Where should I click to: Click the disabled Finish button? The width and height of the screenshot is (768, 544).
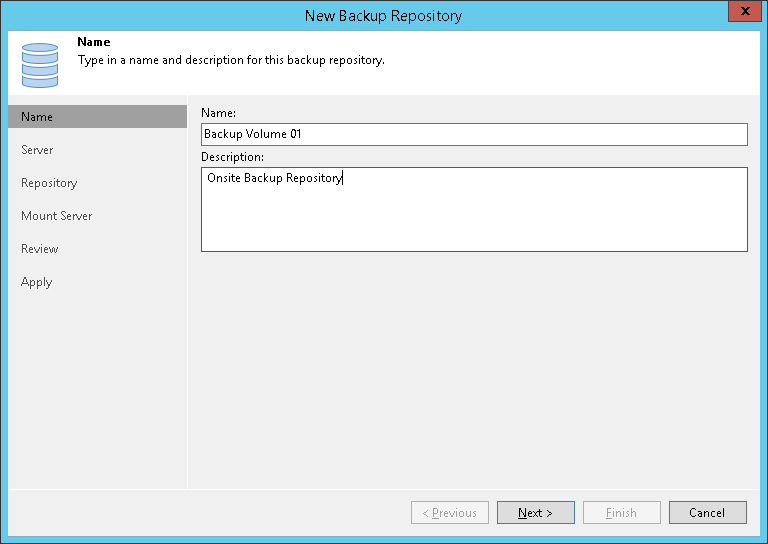click(621, 513)
